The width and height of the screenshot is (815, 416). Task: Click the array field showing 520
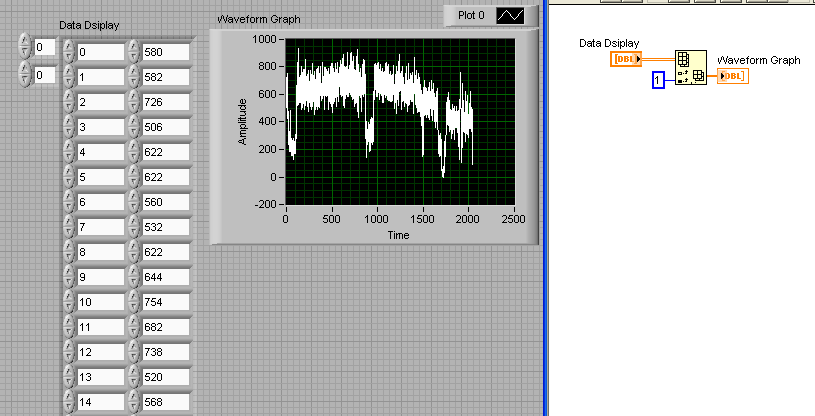click(166, 376)
